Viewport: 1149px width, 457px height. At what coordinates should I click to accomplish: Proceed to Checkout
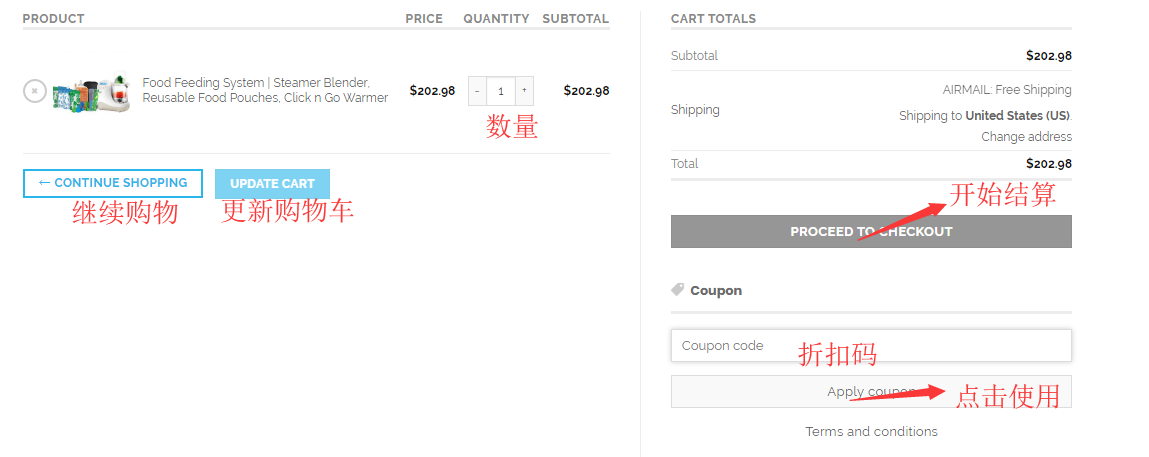[871, 231]
